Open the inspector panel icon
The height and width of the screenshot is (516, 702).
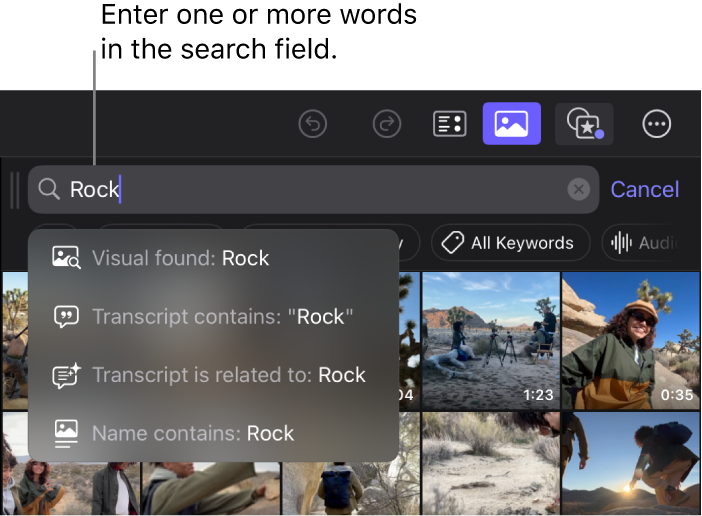[x=449, y=124]
